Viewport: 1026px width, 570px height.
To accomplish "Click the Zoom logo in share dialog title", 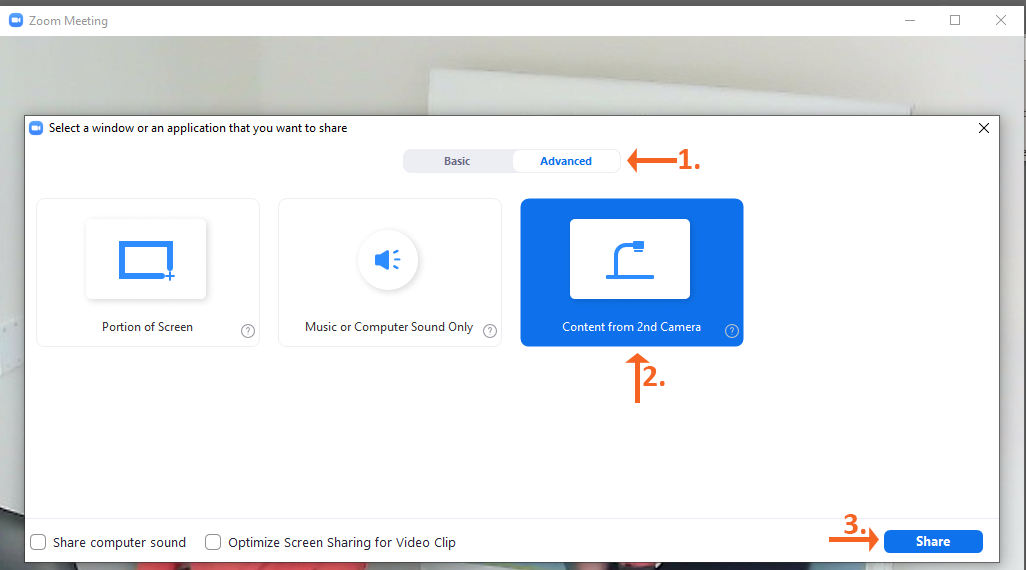I will (x=36, y=128).
